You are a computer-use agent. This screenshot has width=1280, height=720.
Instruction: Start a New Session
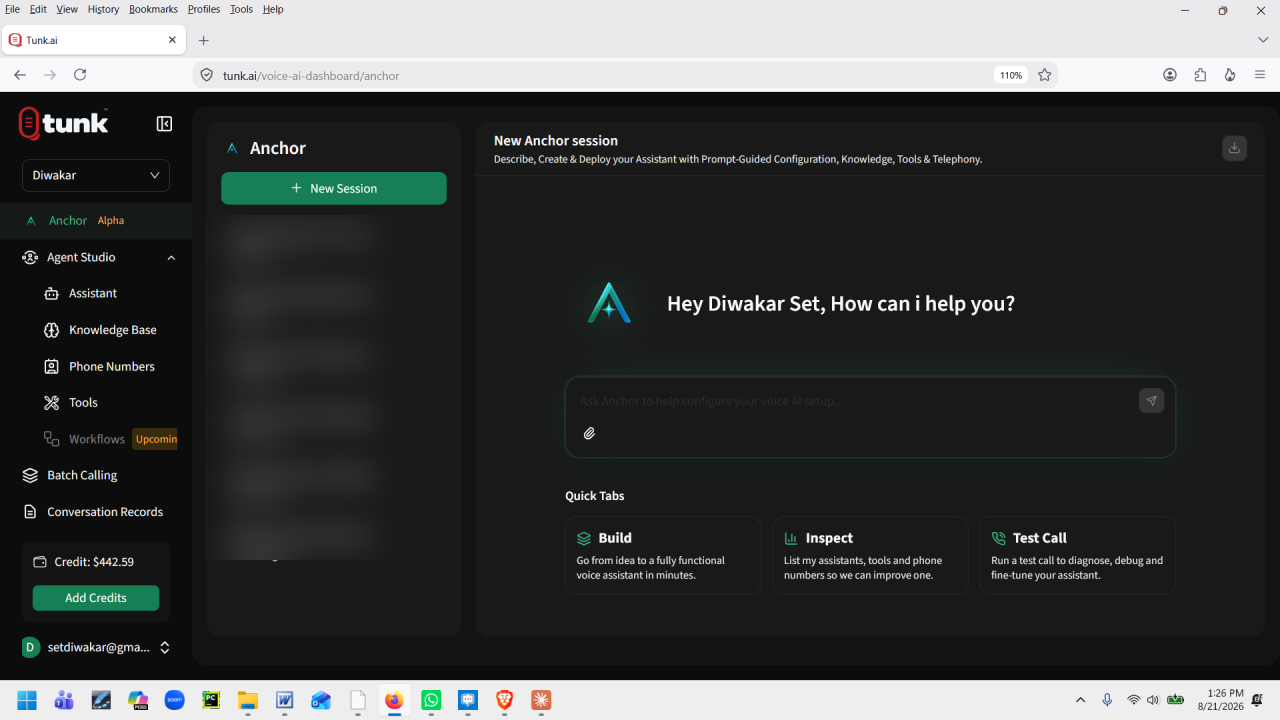click(334, 188)
